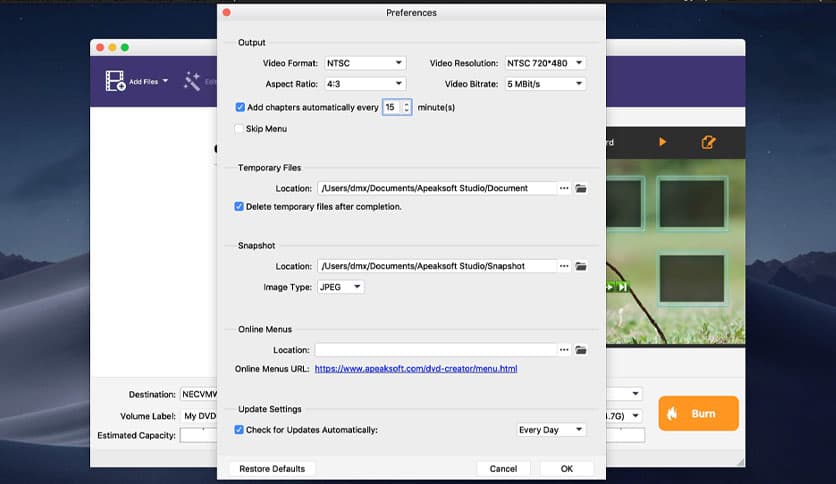Screen dimensions: 836x484
Task: Expand the disc size 4.7G dropdown
Action: coord(635,415)
